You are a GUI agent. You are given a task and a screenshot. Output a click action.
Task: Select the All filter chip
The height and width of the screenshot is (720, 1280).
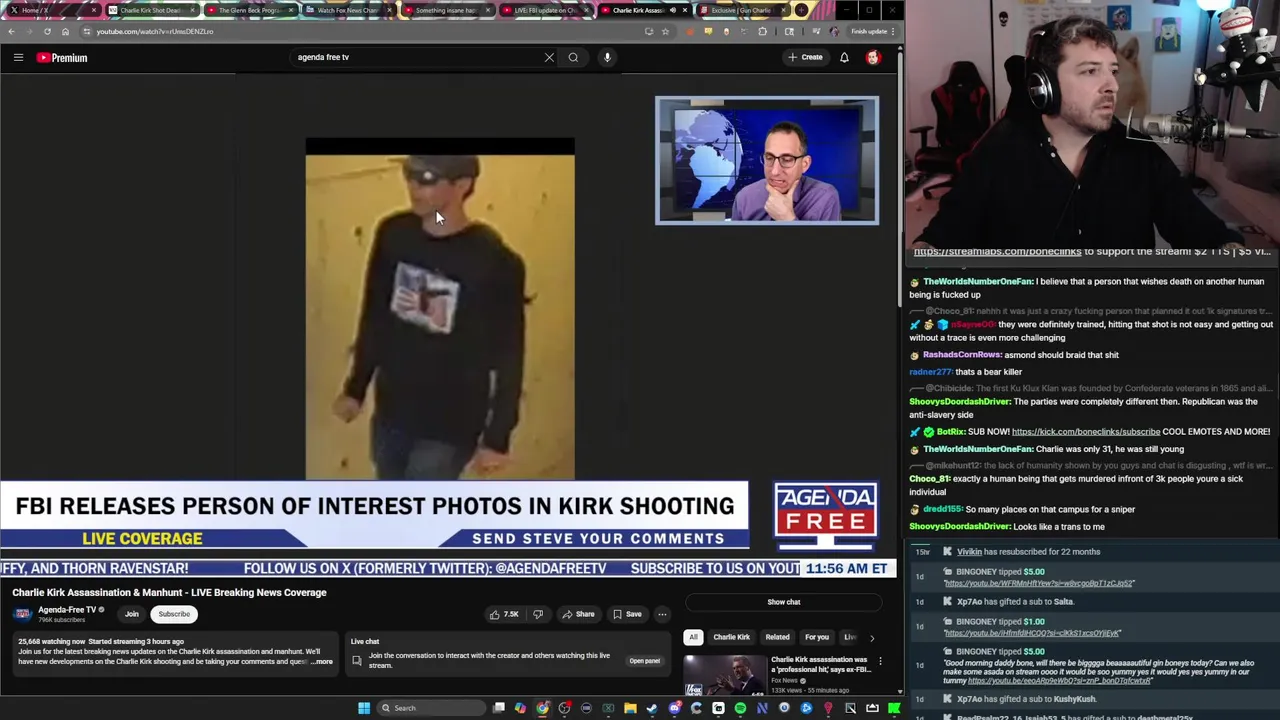(x=692, y=637)
